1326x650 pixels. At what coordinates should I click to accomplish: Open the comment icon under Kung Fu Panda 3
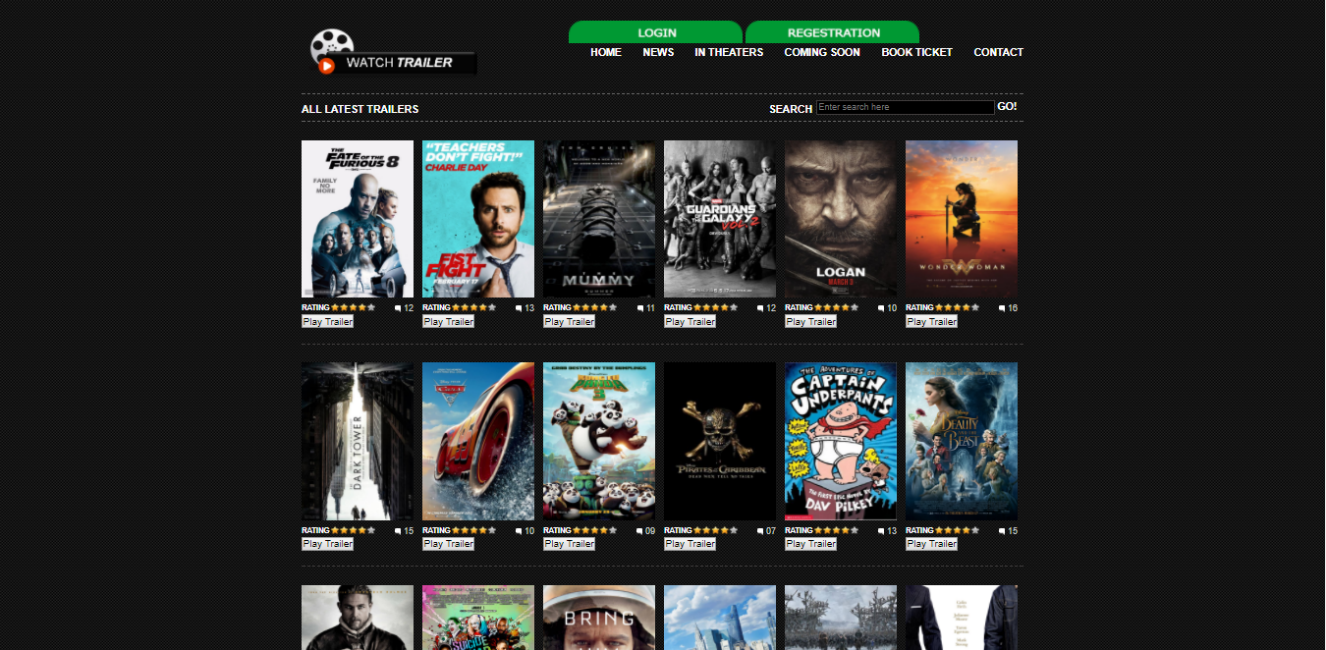click(x=640, y=531)
